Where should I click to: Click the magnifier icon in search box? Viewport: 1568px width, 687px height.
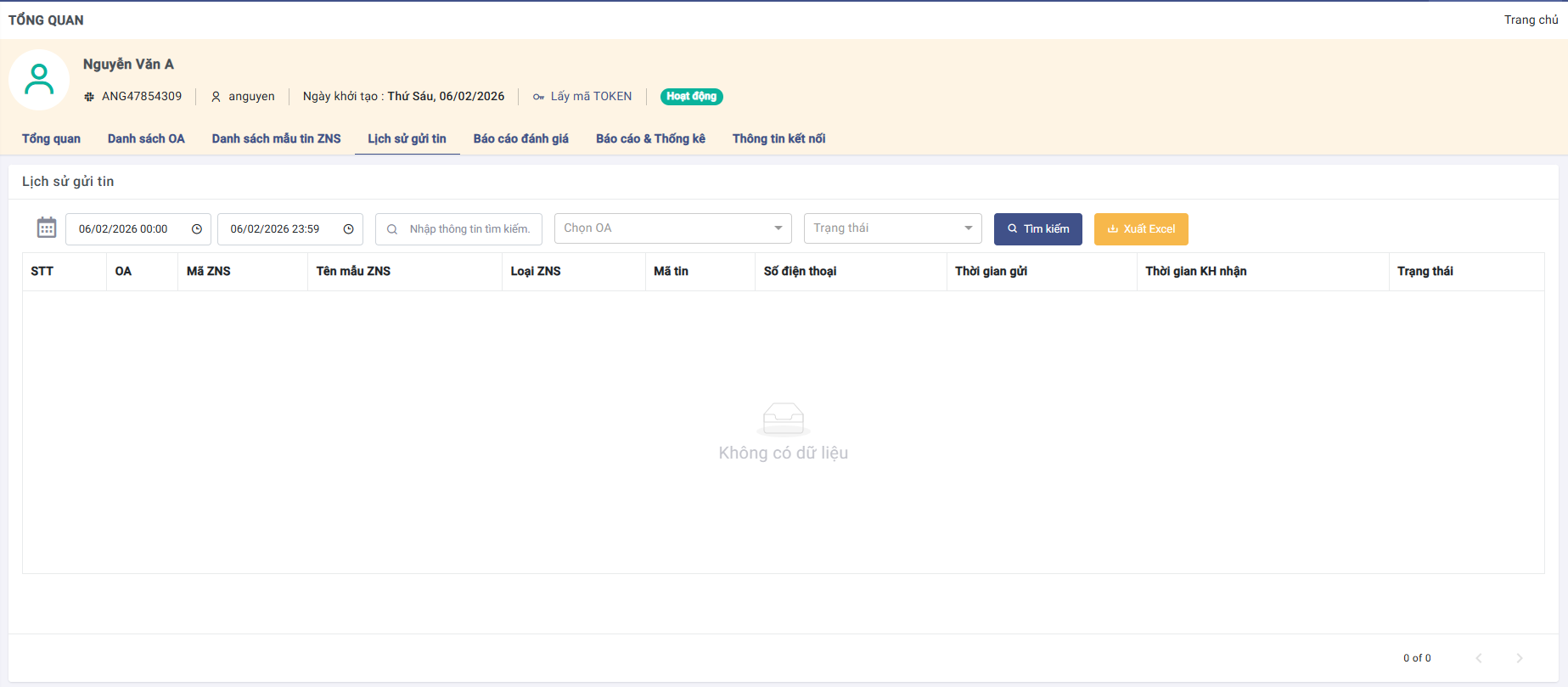click(392, 229)
